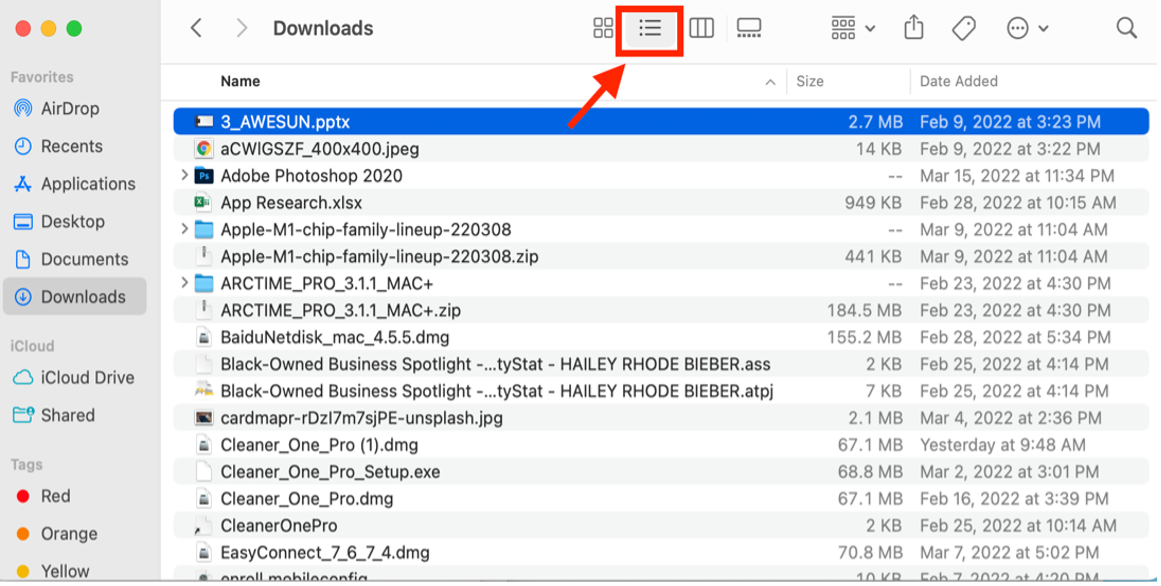The image size is (1161, 586).
Task: Open Applications in the sidebar
Action: (x=88, y=184)
